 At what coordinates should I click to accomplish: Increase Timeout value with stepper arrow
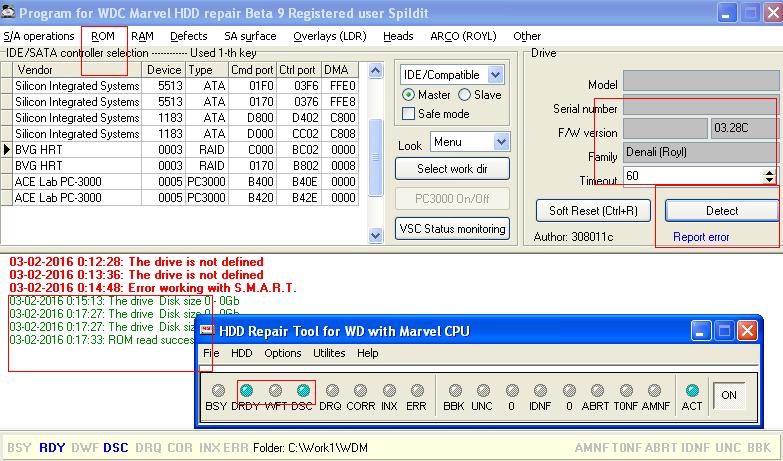coord(769,171)
